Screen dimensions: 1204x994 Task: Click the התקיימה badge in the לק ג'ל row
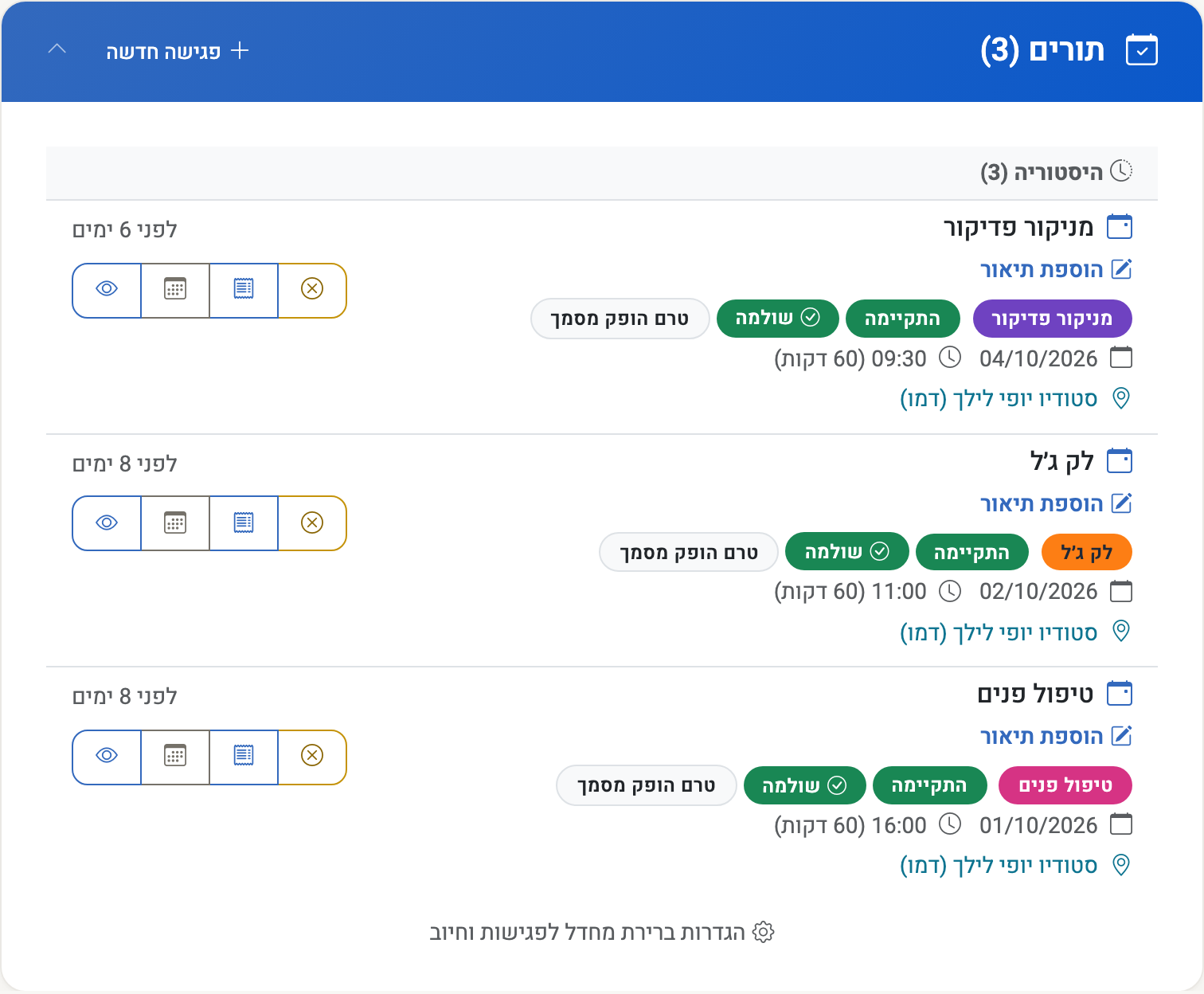point(971,552)
